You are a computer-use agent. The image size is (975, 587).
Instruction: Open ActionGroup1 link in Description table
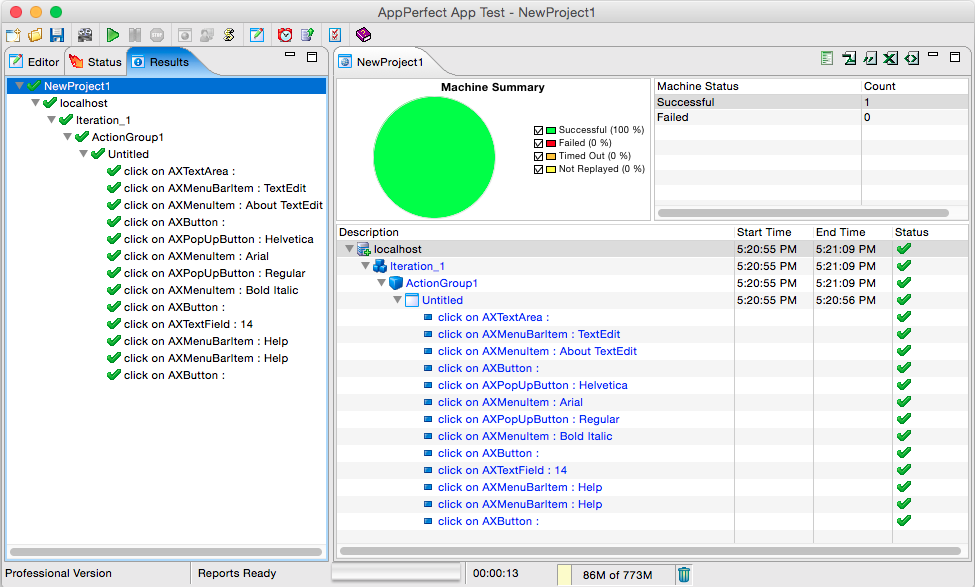pos(441,283)
